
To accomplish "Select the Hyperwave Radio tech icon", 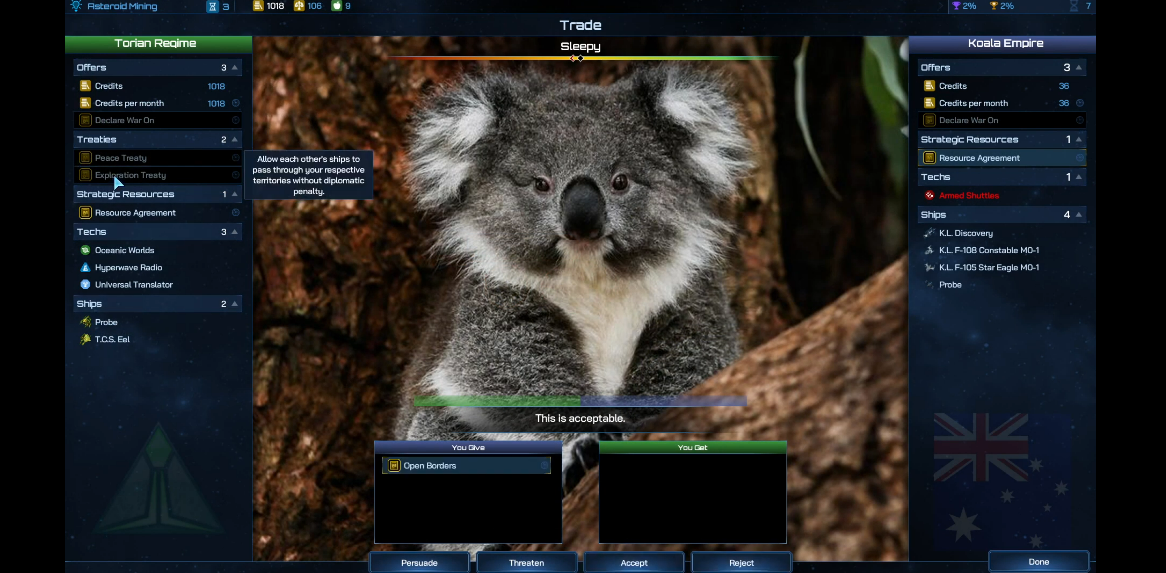I will click(x=86, y=267).
